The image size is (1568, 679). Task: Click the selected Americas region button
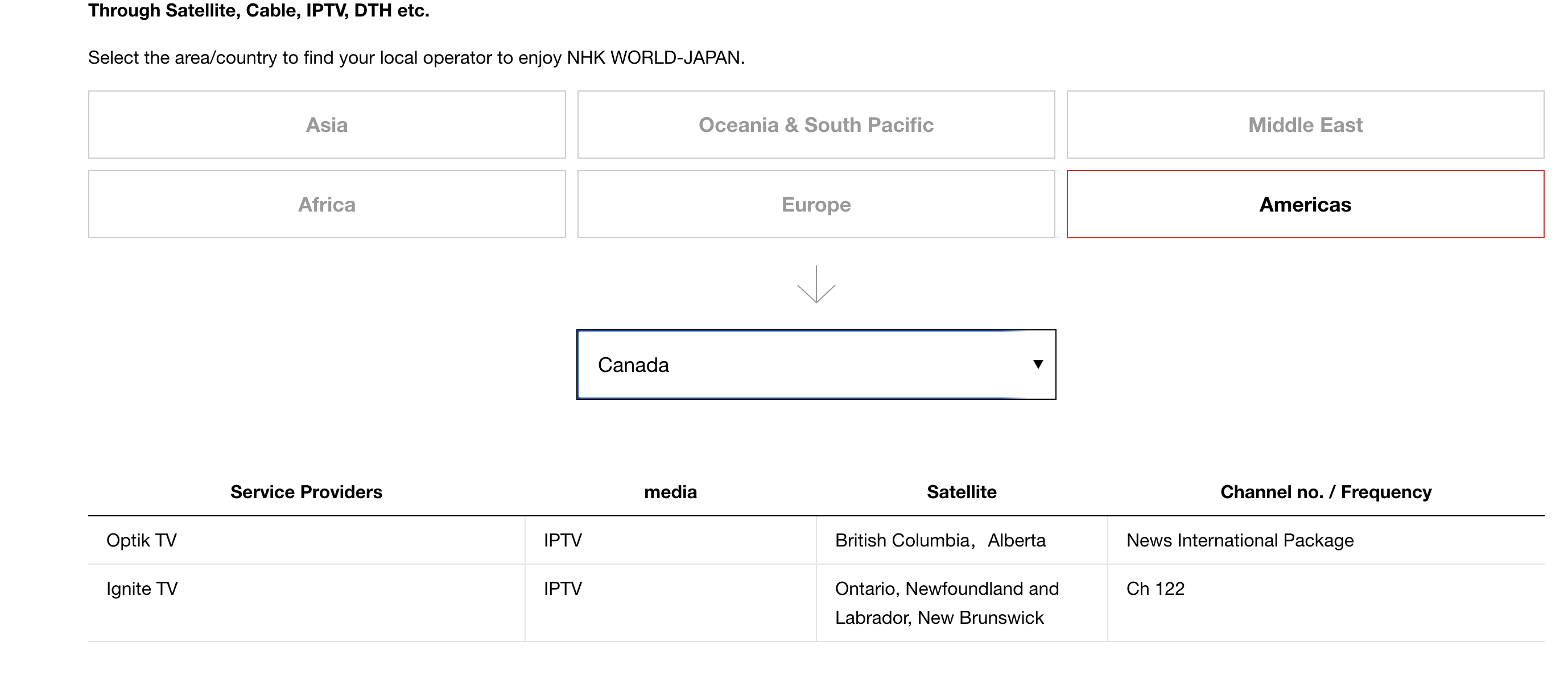(1305, 204)
